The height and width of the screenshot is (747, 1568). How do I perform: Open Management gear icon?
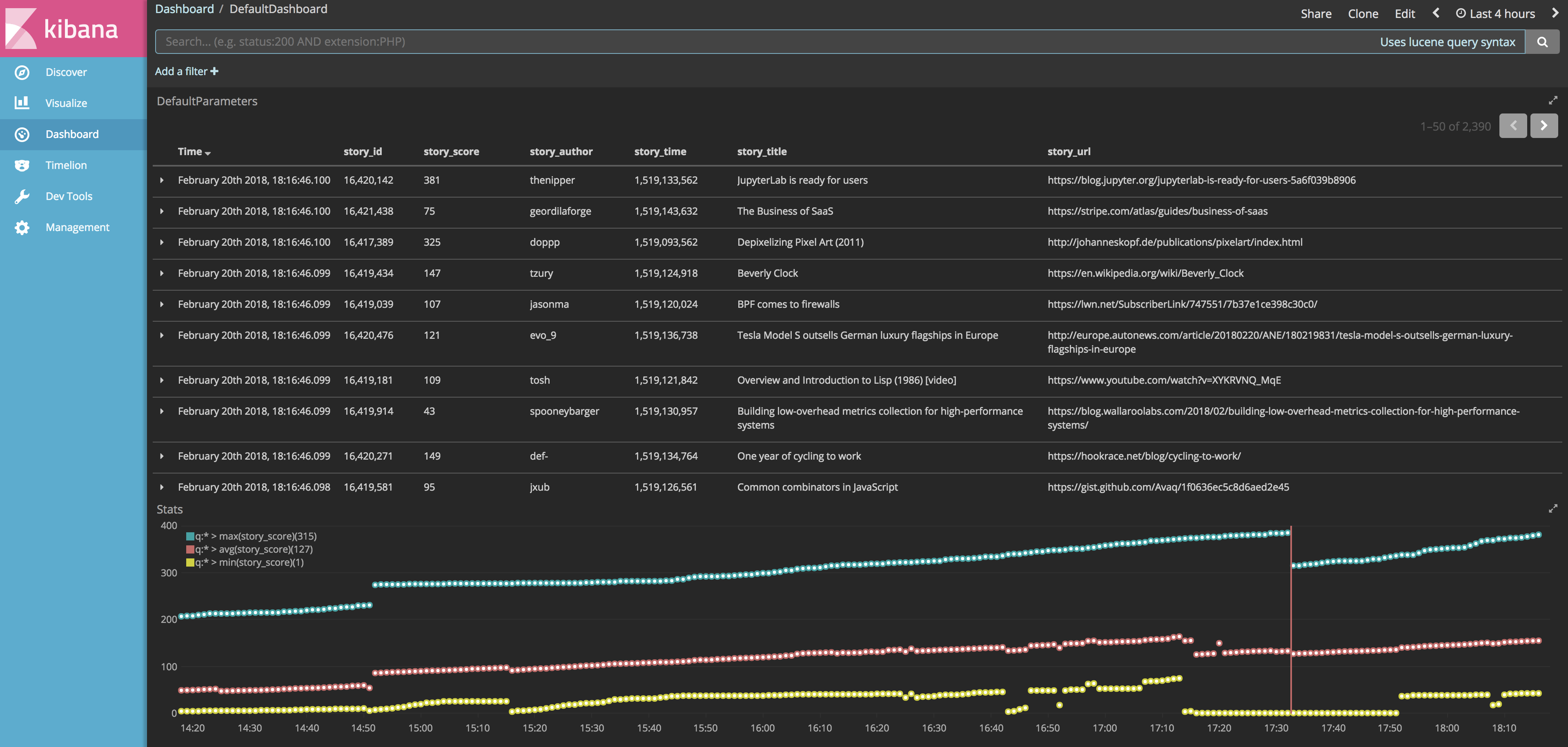(22, 227)
